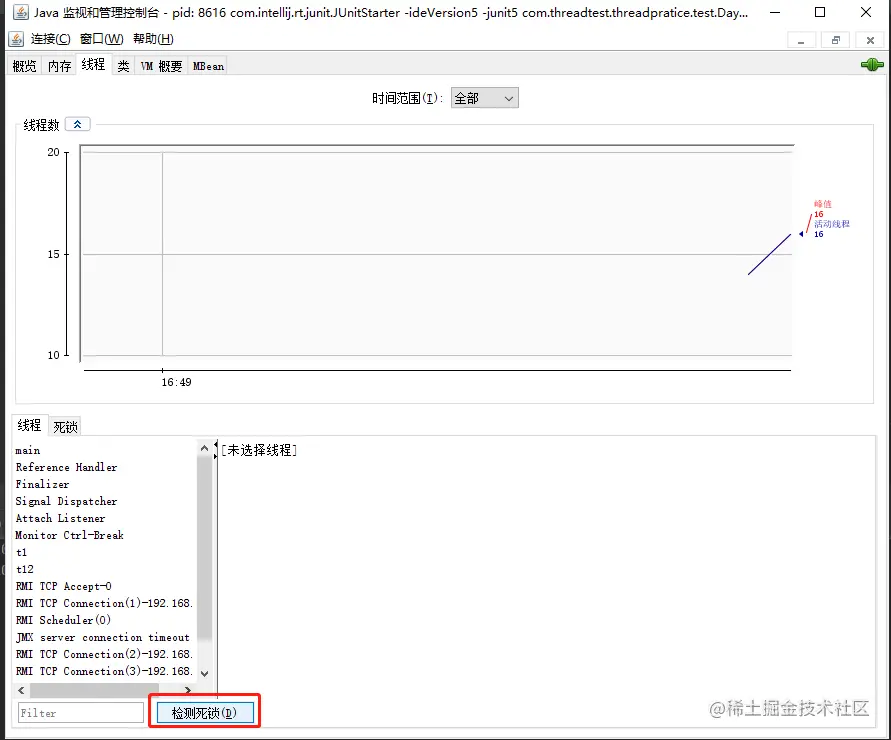Click the 检测死锁(D) button

pyautogui.click(x=205, y=713)
